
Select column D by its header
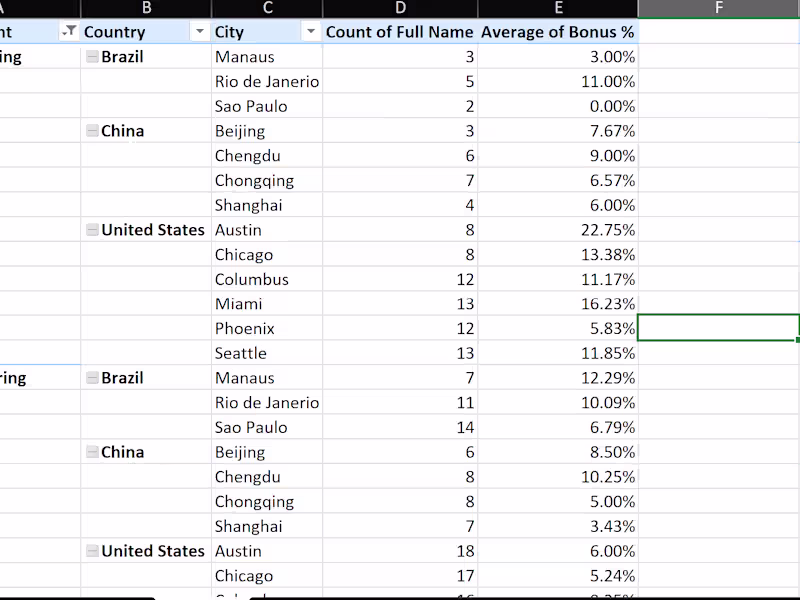pyautogui.click(x=400, y=8)
